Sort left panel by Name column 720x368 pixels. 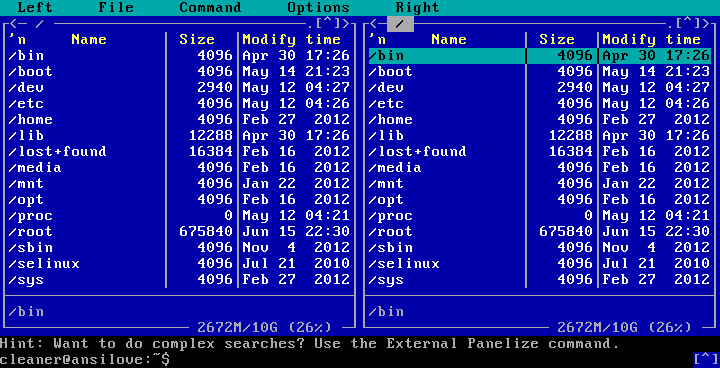point(89,40)
